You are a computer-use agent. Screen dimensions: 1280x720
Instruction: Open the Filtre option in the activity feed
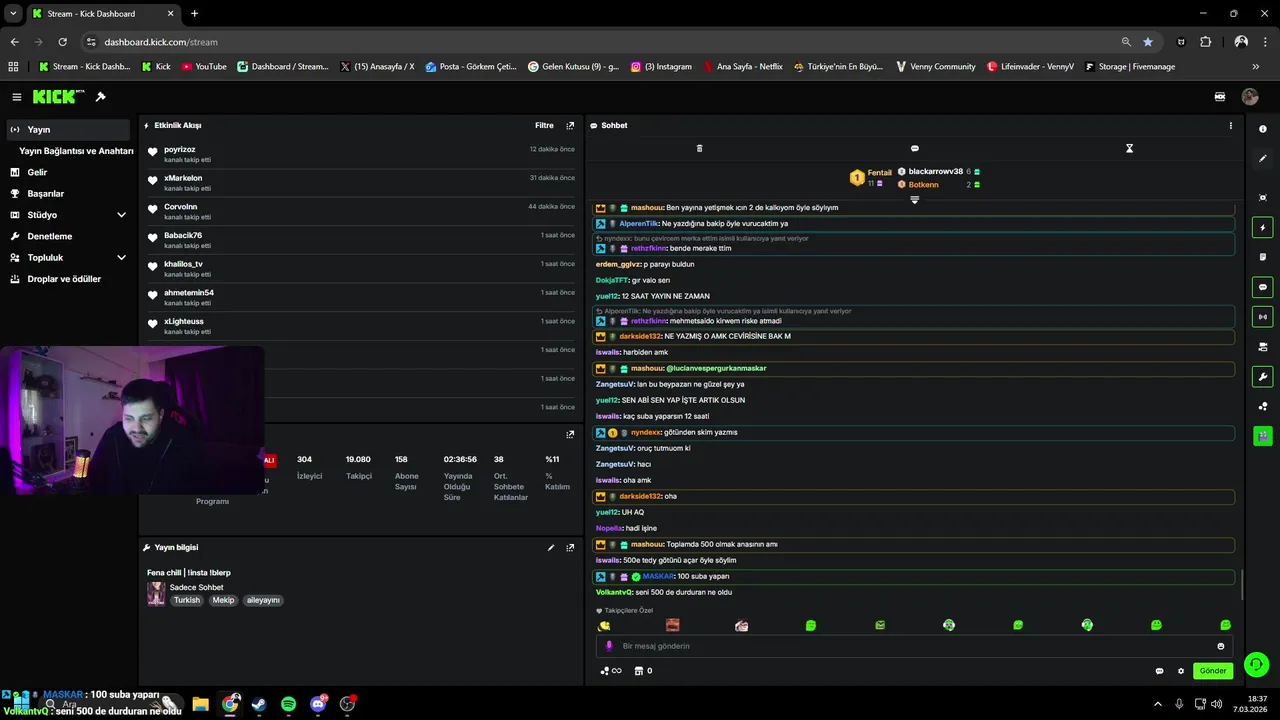tap(544, 126)
